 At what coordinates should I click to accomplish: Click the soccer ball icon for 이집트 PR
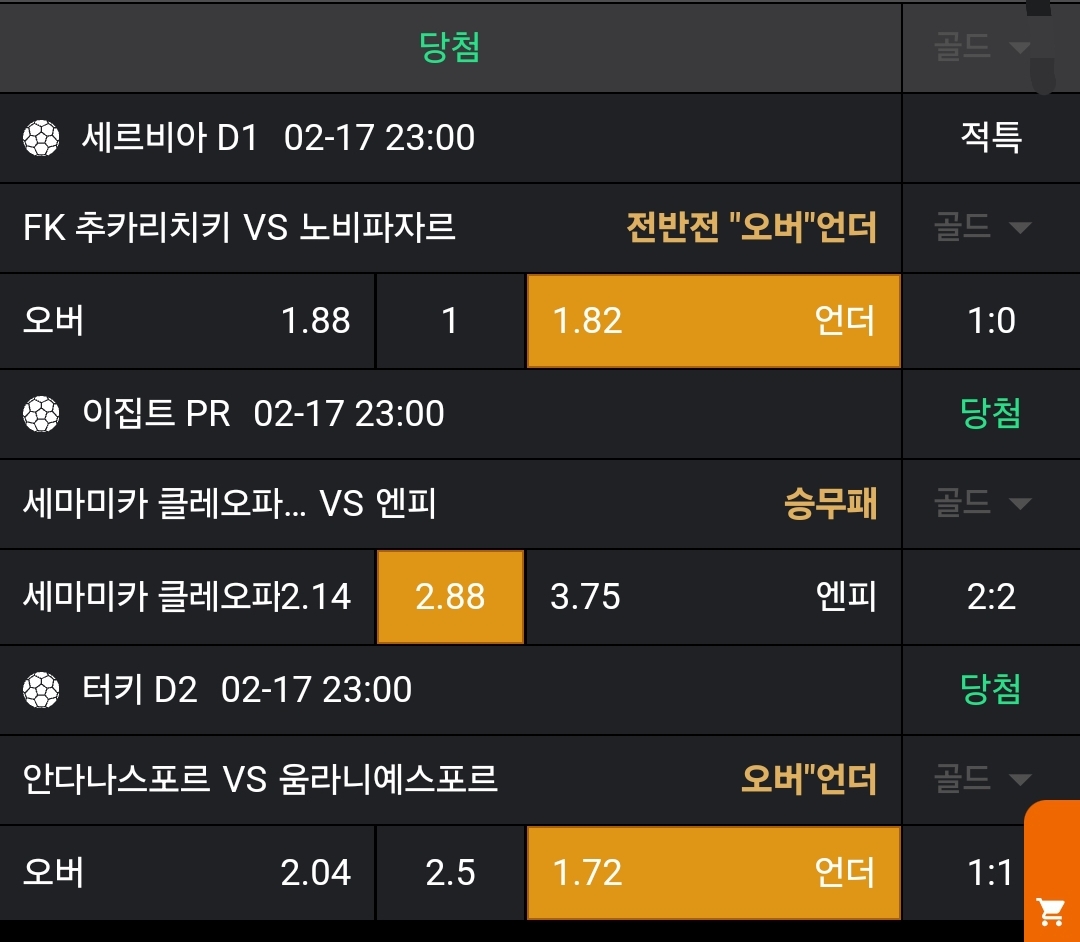(42, 414)
